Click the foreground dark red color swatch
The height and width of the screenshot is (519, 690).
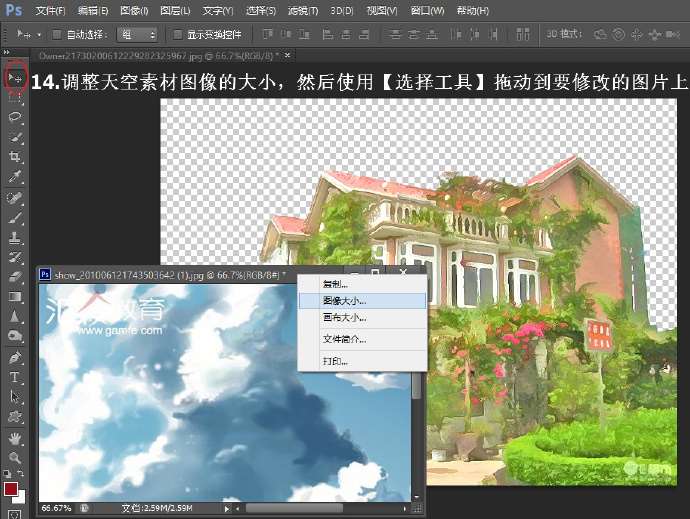coord(10,489)
